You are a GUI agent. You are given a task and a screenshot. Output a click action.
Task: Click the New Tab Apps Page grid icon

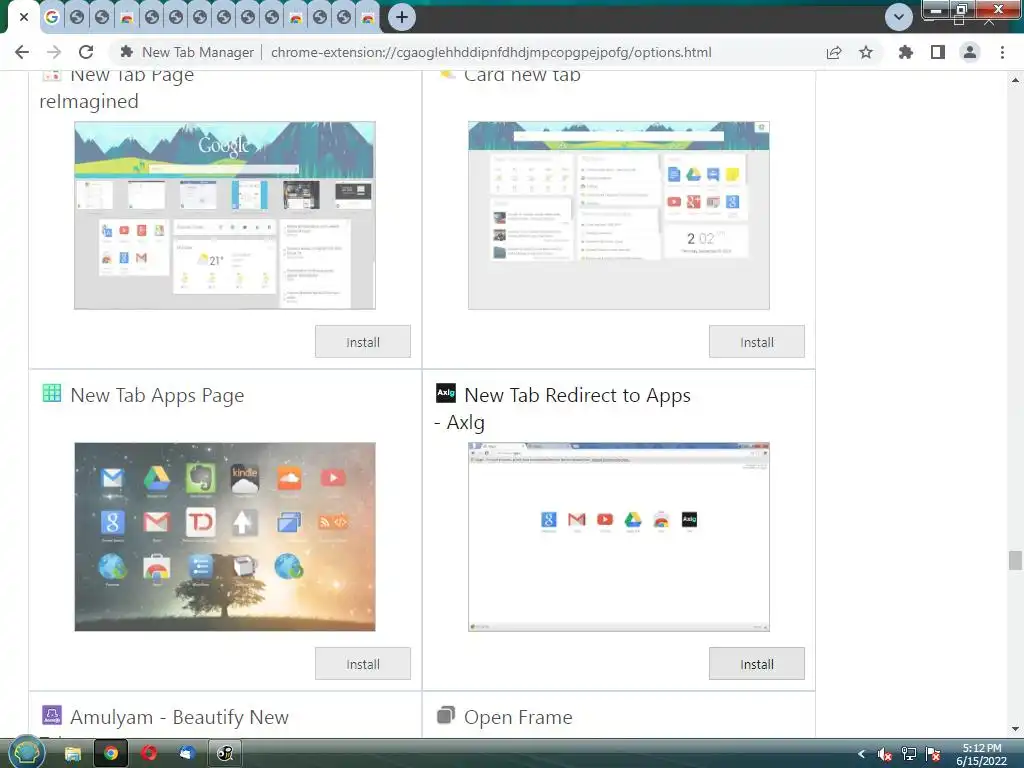coord(52,393)
